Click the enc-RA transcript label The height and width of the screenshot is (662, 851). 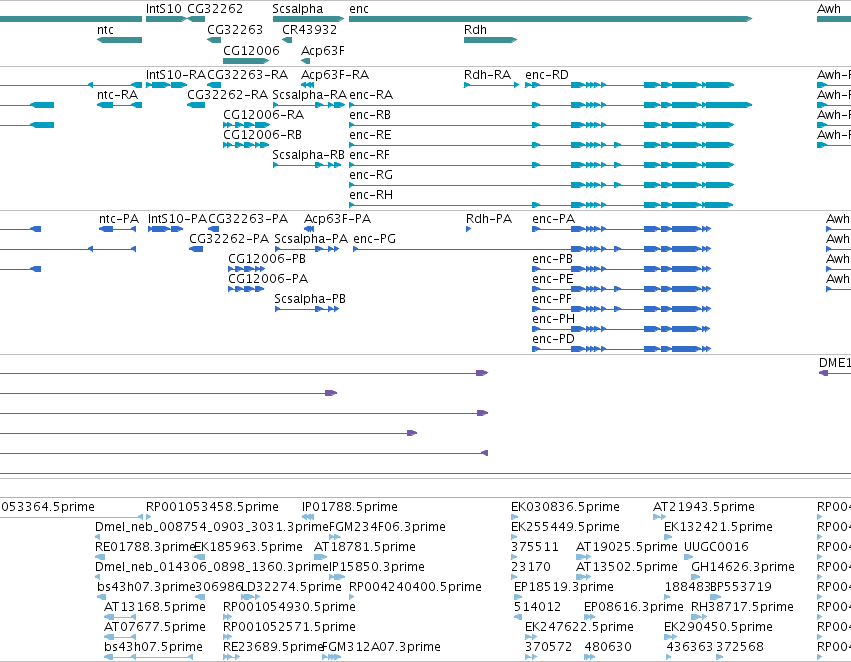pos(371,94)
